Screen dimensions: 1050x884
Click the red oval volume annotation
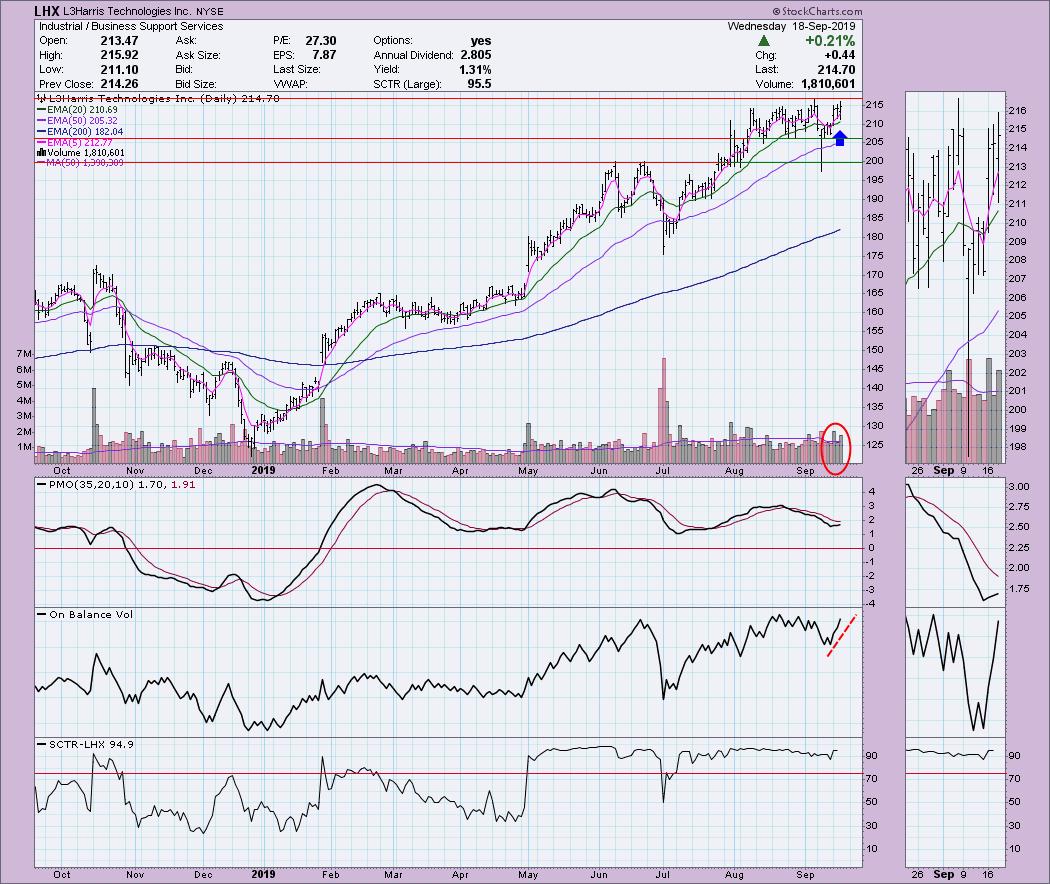(835, 447)
